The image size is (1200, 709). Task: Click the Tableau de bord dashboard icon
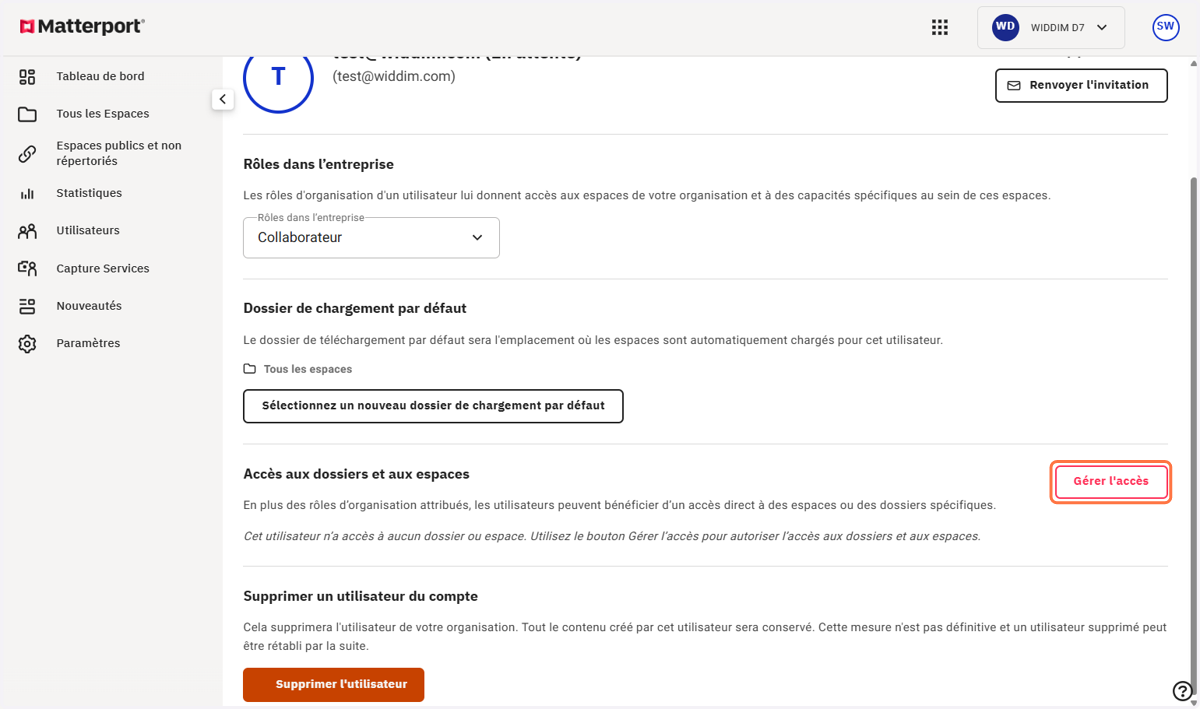click(x=27, y=76)
